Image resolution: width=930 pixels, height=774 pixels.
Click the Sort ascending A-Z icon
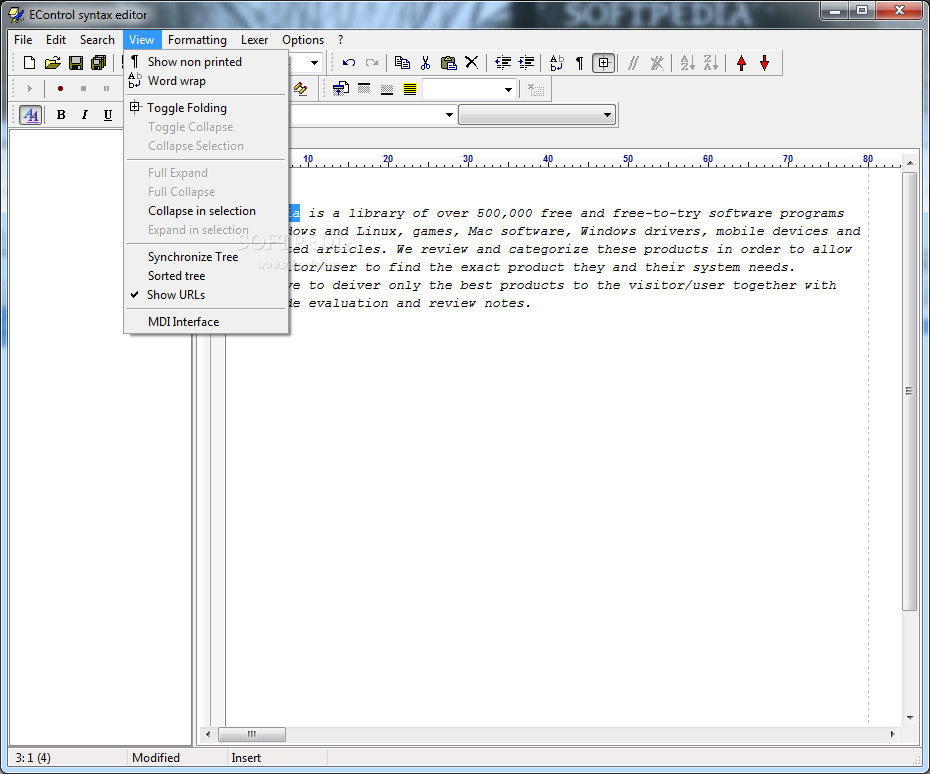687,63
